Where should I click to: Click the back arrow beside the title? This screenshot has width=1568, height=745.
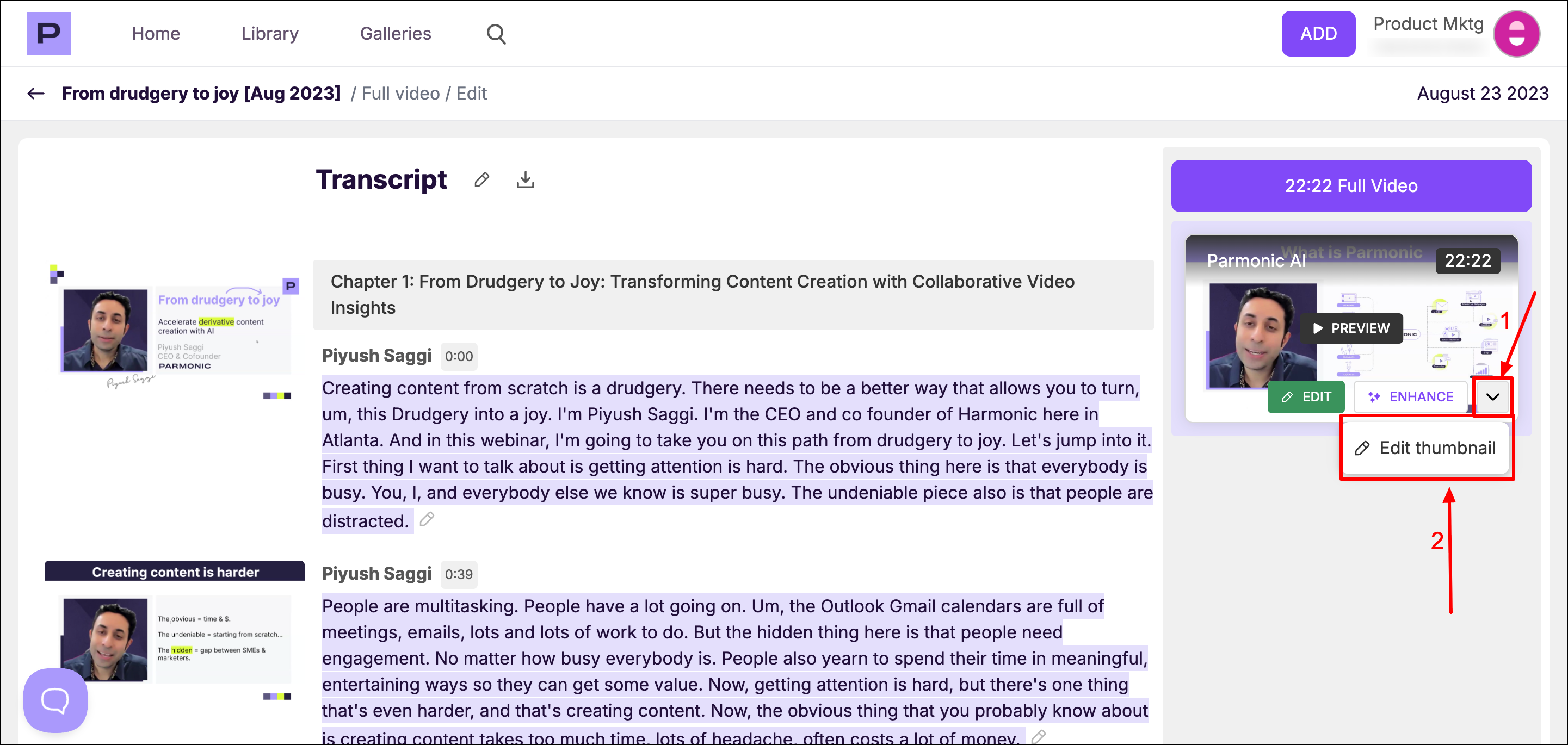pyautogui.click(x=36, y=93)
